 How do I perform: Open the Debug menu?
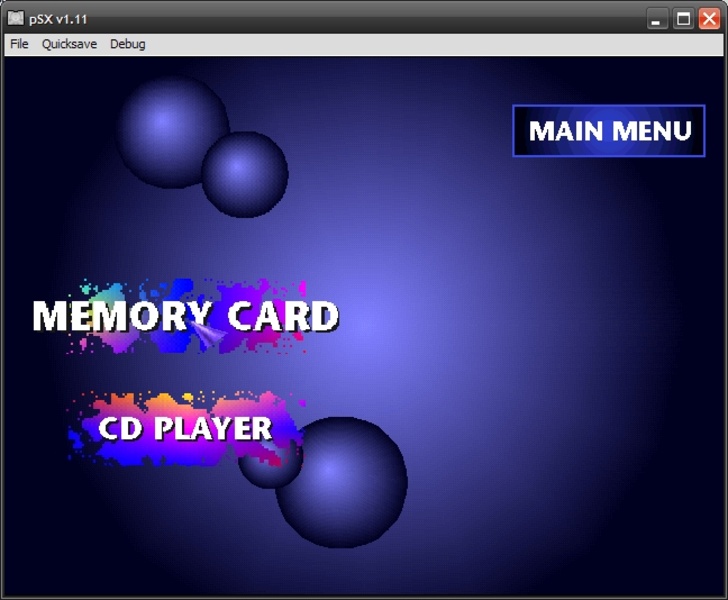coord(128,44)
